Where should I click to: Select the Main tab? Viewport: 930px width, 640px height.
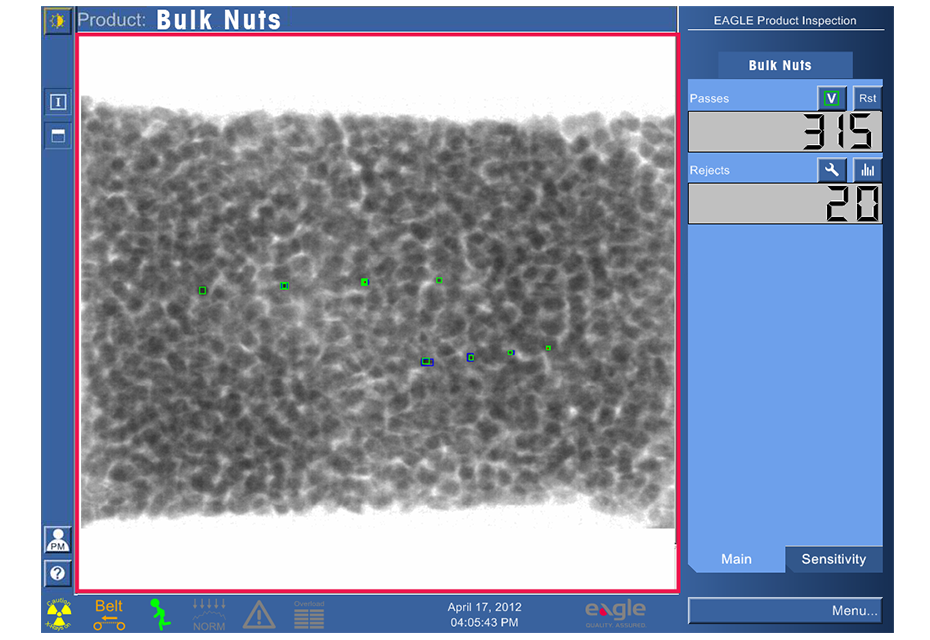736,559
